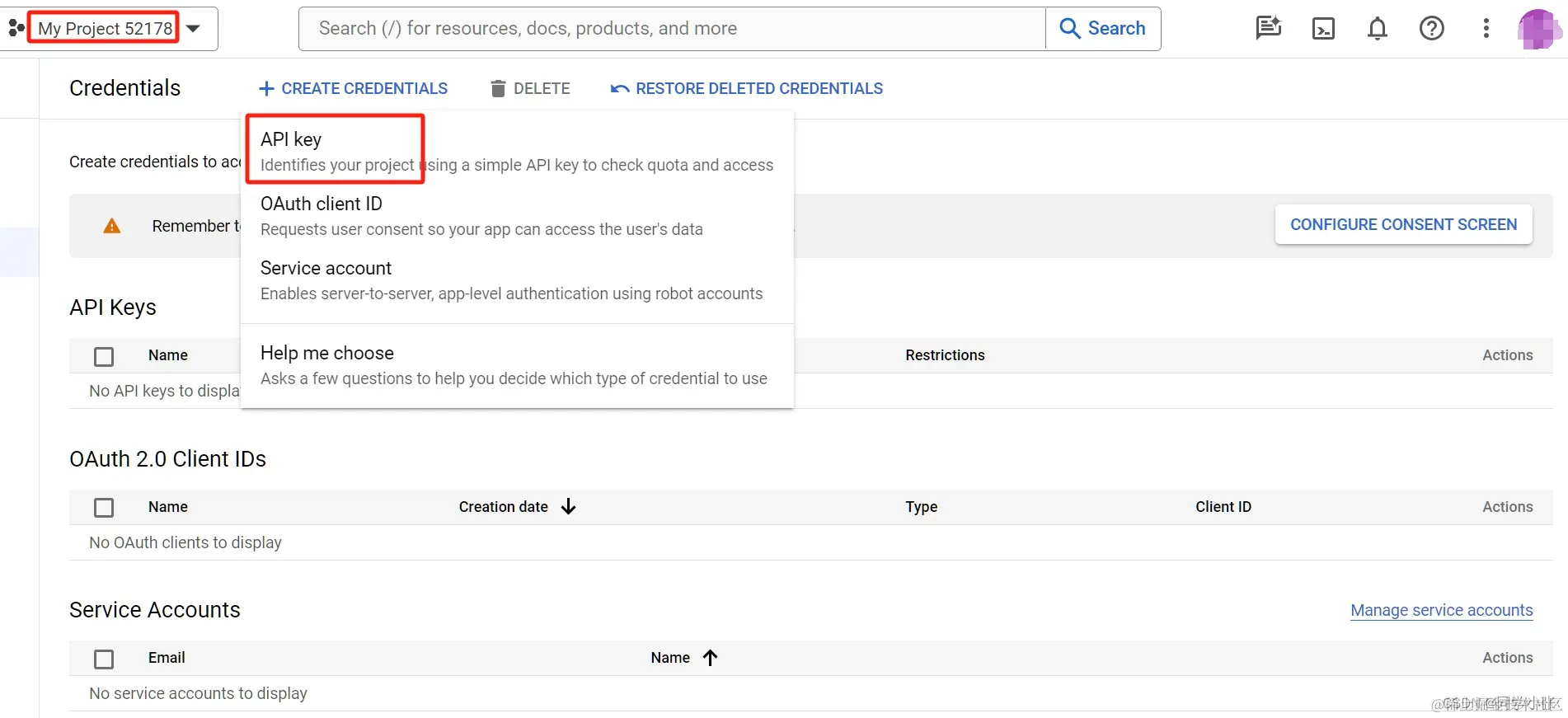Screen dimensions: 1568x718
Task: Choose API key from the menu
Action: coord(517,151)
